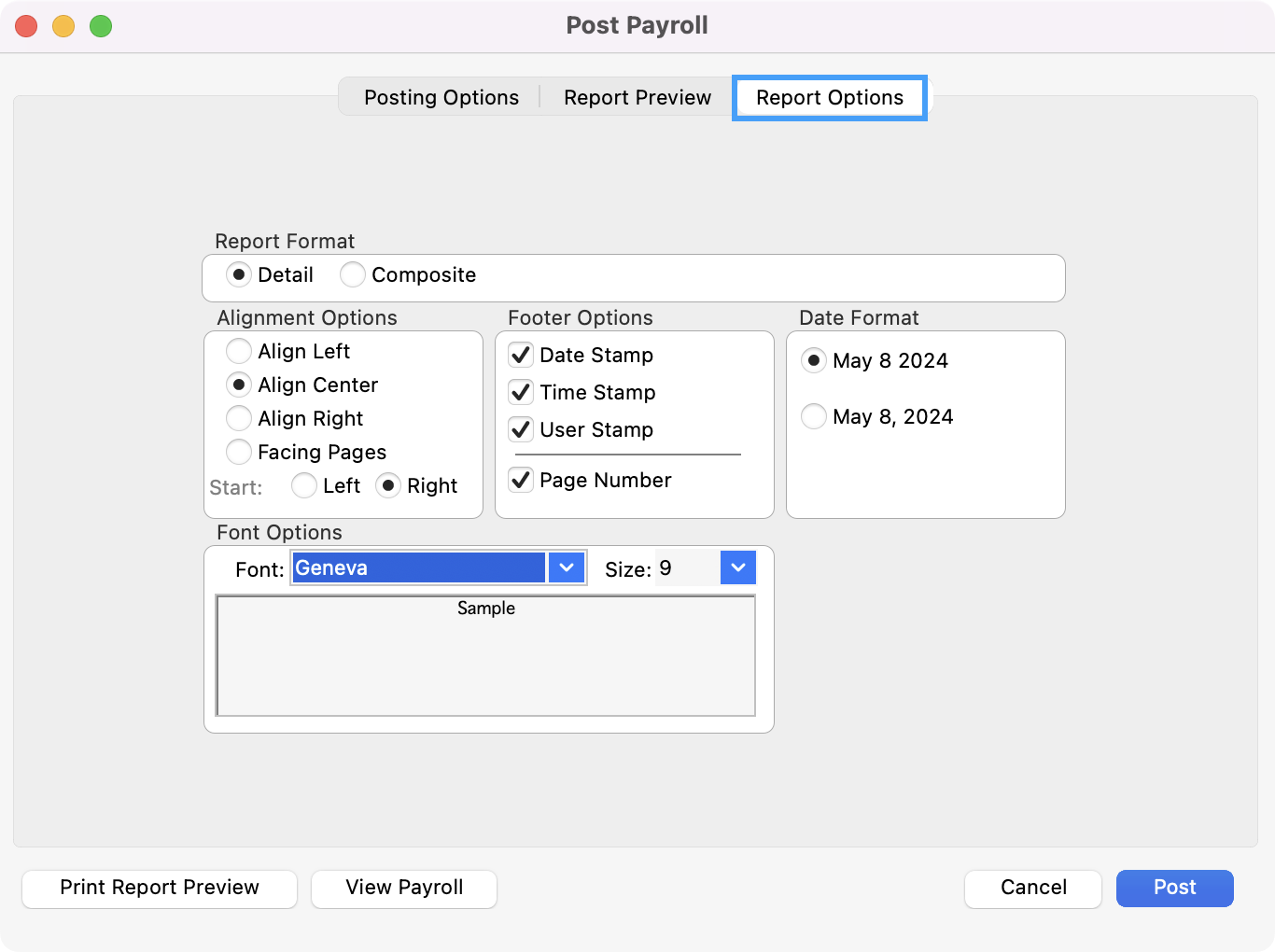
Task: Select the Align Right radio button
Action: (239, 418)
